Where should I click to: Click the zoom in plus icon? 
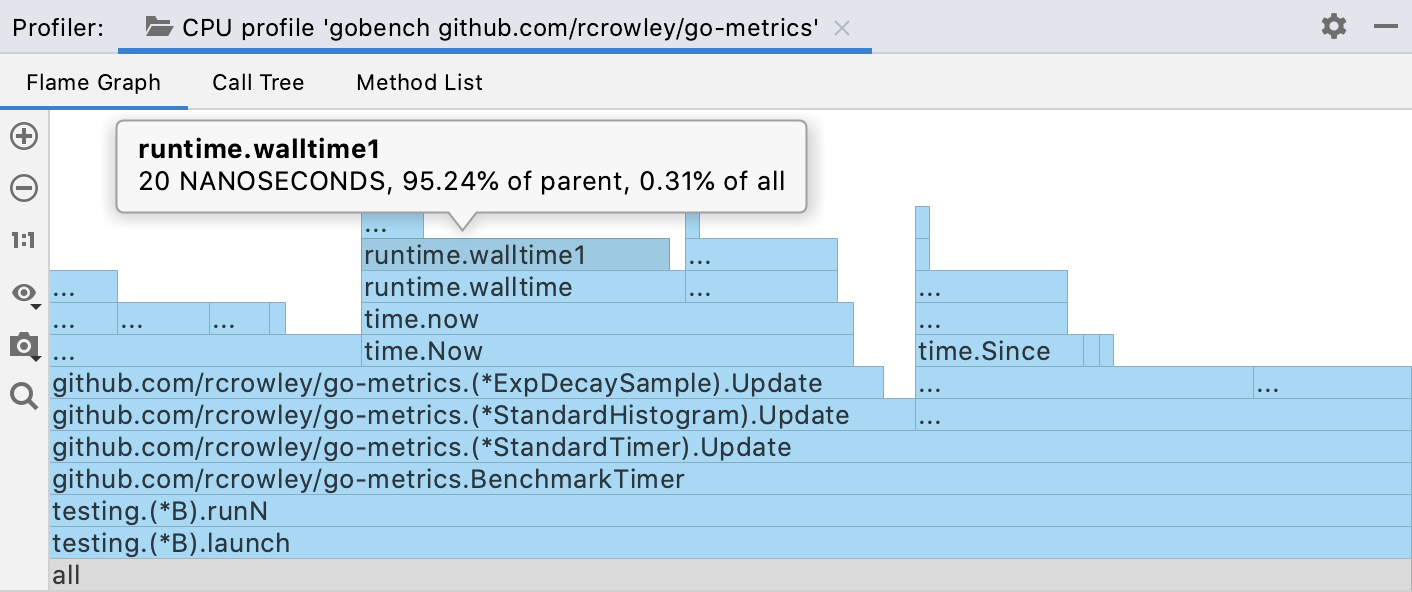pyautogui.click(x=24, y=136)
